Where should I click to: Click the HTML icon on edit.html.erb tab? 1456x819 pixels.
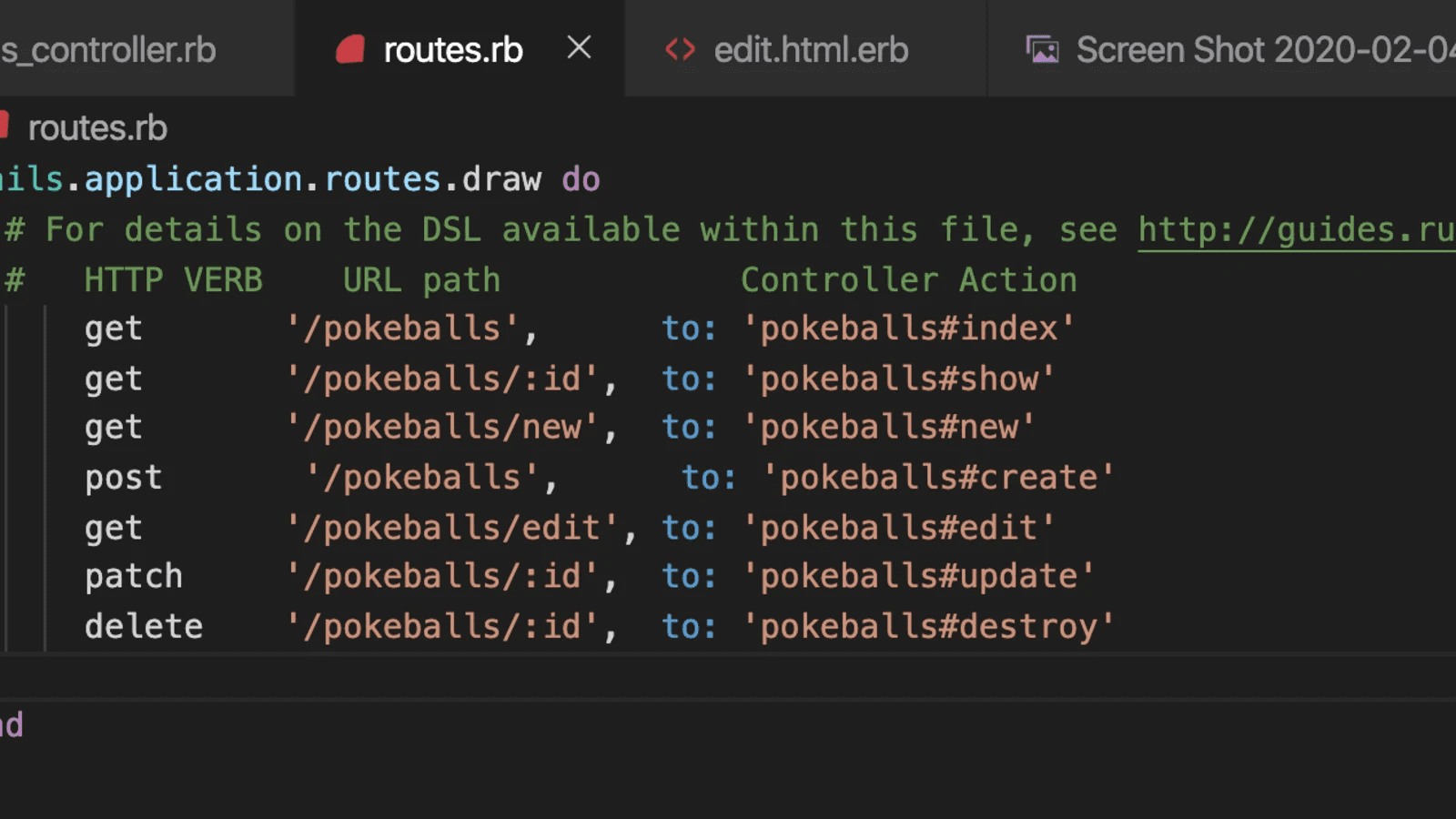[681, 49]
